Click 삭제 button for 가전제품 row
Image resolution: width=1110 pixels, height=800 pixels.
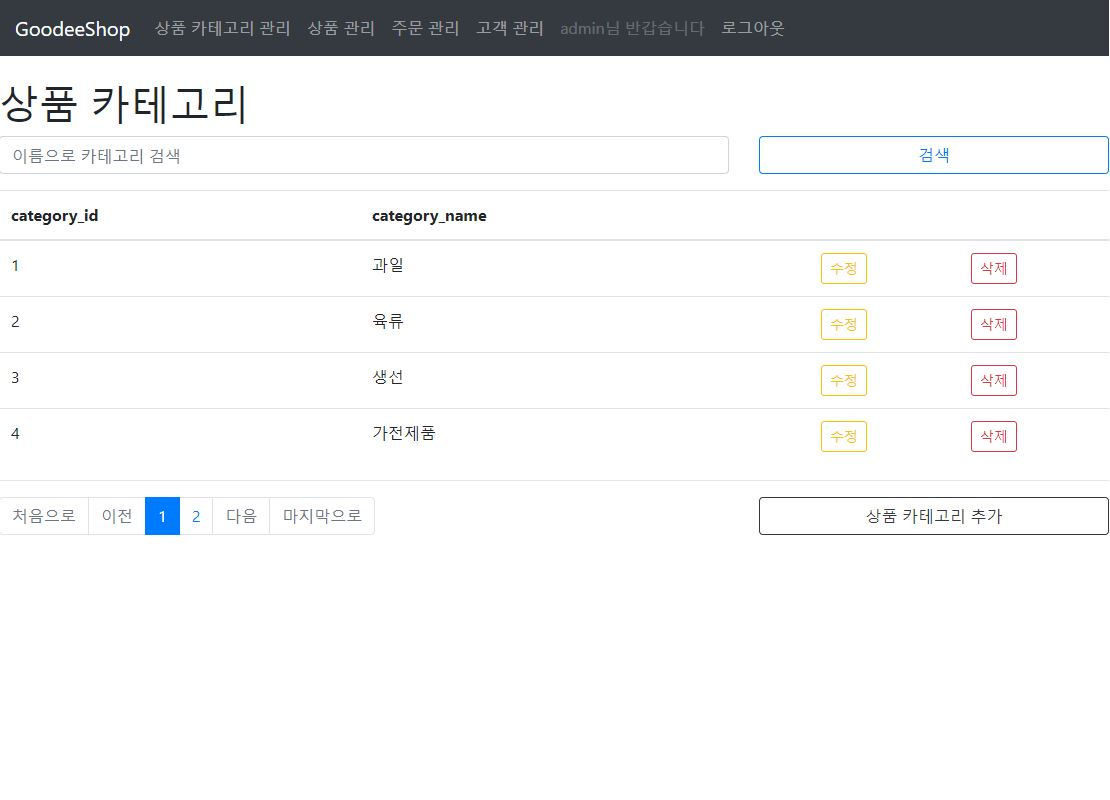[x=994, y=436]
